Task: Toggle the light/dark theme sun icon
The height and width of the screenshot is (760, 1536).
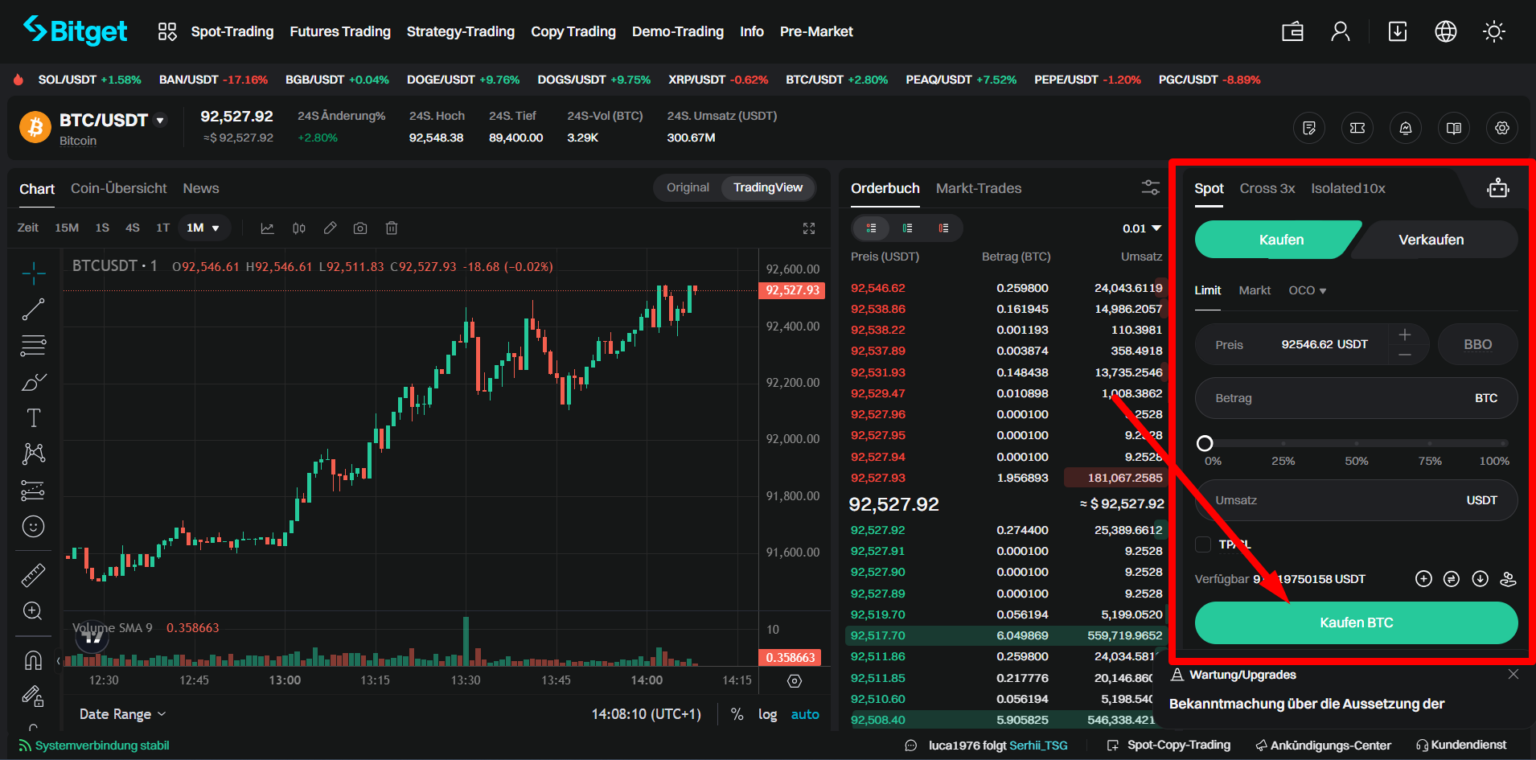Action: [1494, 31]
